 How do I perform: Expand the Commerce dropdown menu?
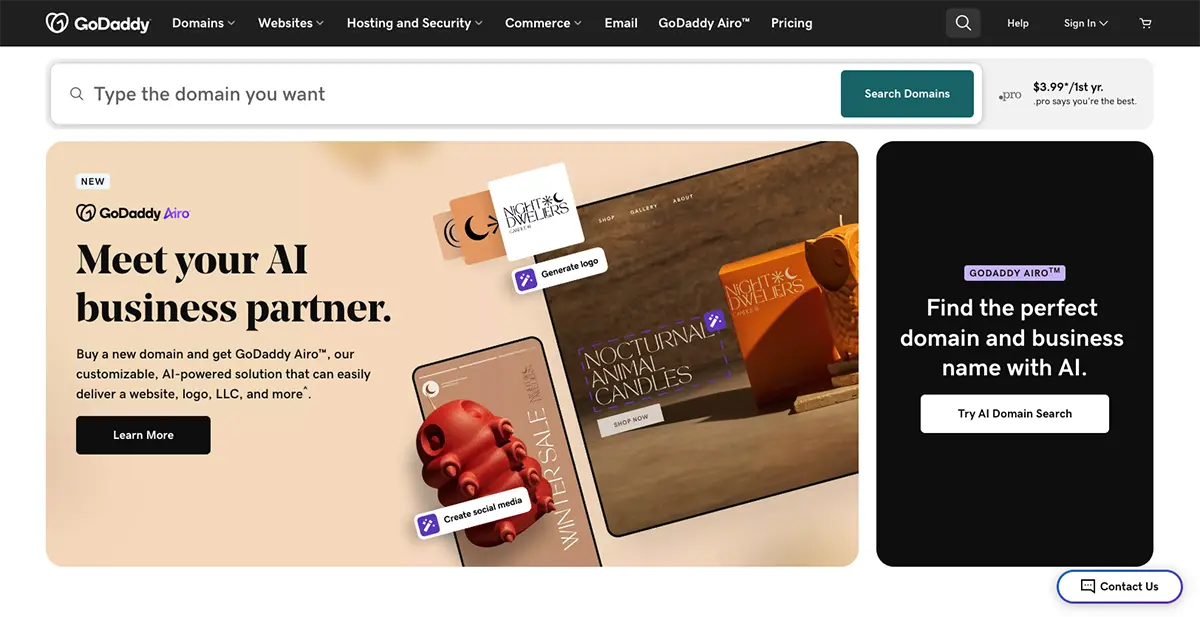pos(544,23)
